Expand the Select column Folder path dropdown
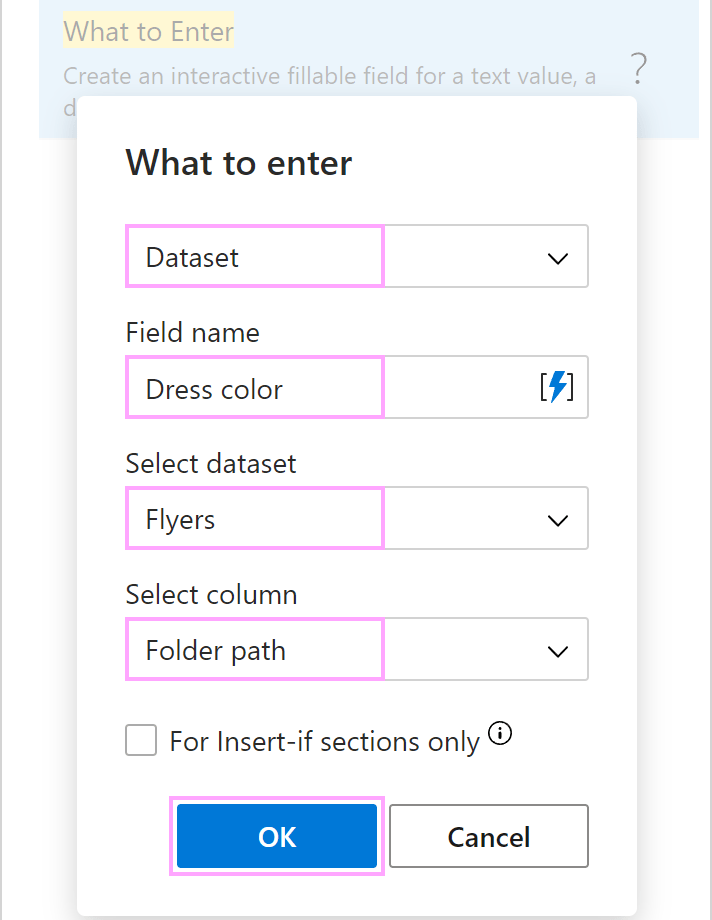This screenshot has width=712, height=920. tap(357, 649)
